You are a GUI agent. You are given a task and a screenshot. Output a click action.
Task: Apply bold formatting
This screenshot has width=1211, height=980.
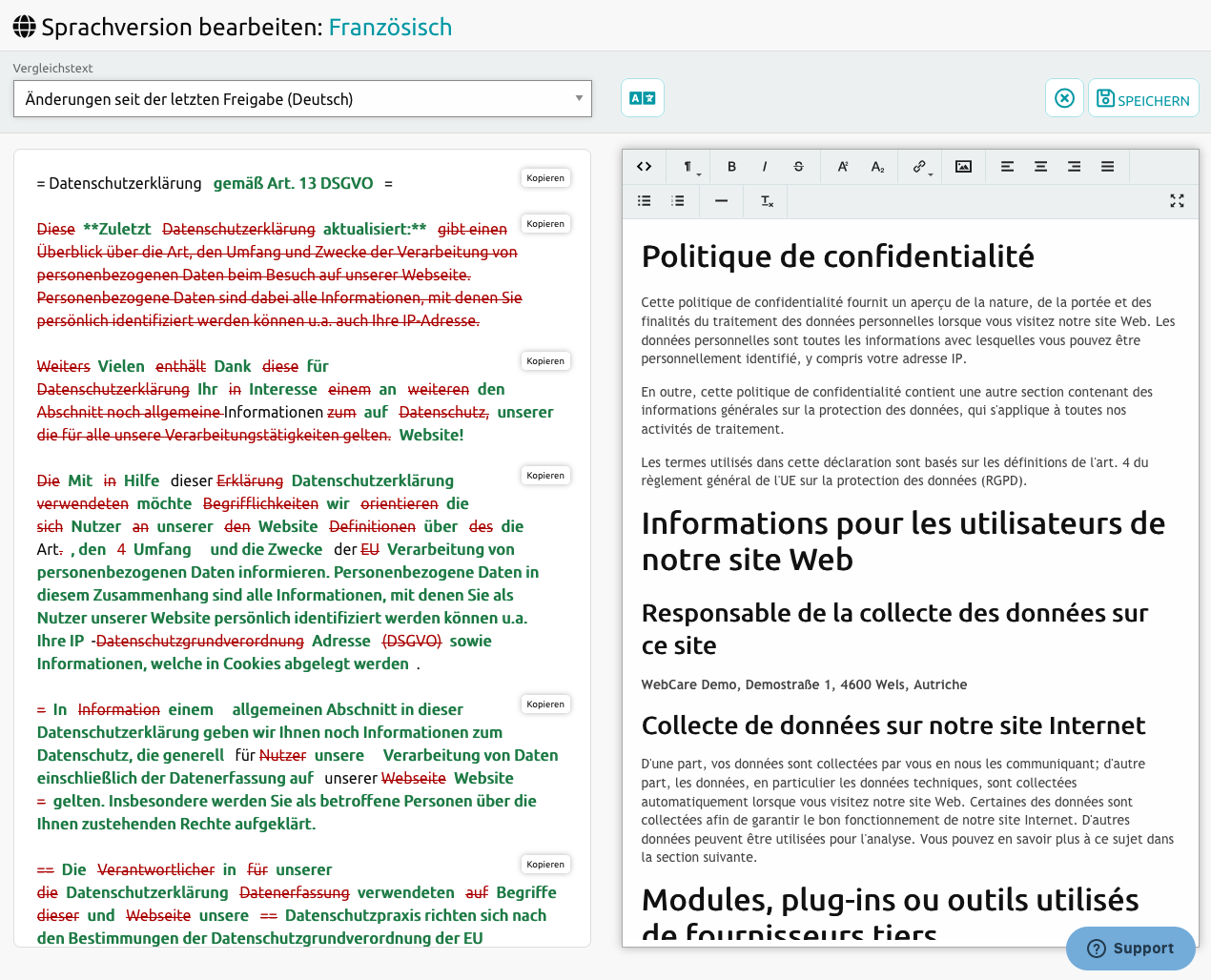731,167
